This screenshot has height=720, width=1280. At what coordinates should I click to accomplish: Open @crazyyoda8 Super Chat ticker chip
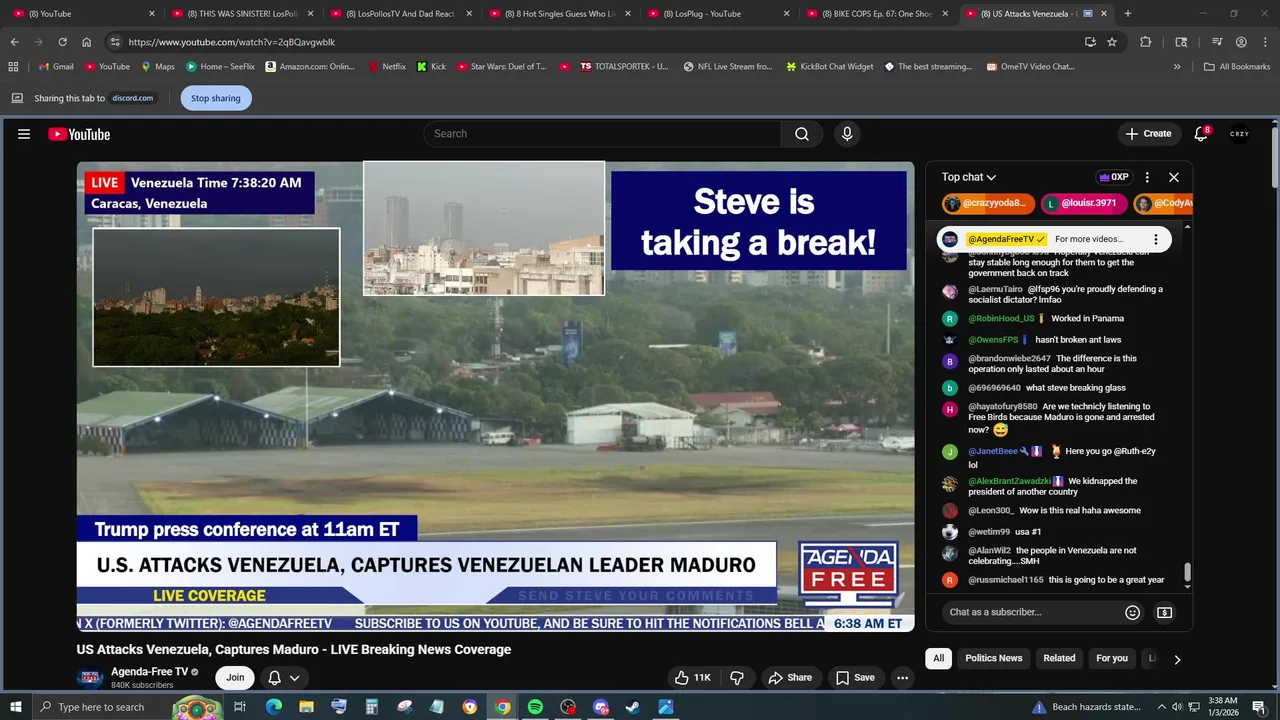point(987,203)
